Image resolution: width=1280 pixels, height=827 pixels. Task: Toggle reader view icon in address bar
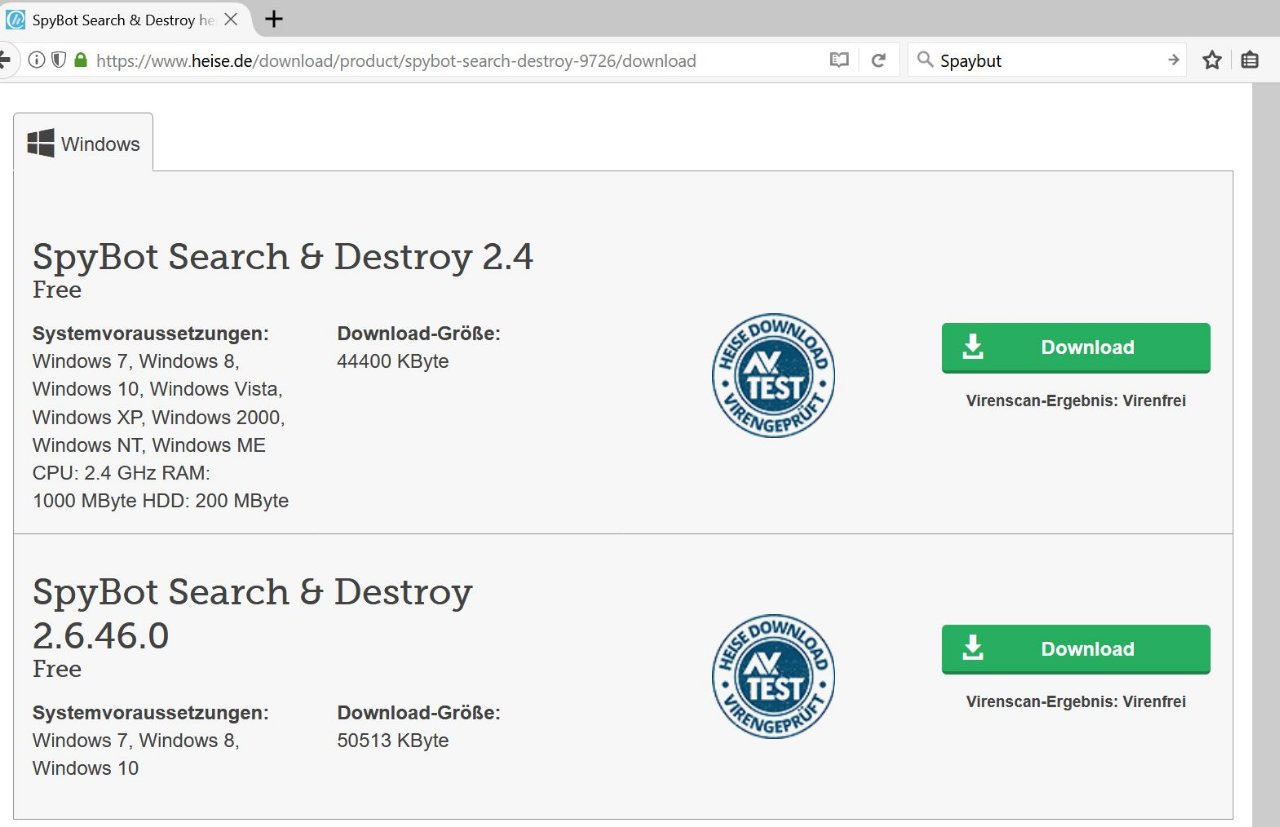pos(839,60)
